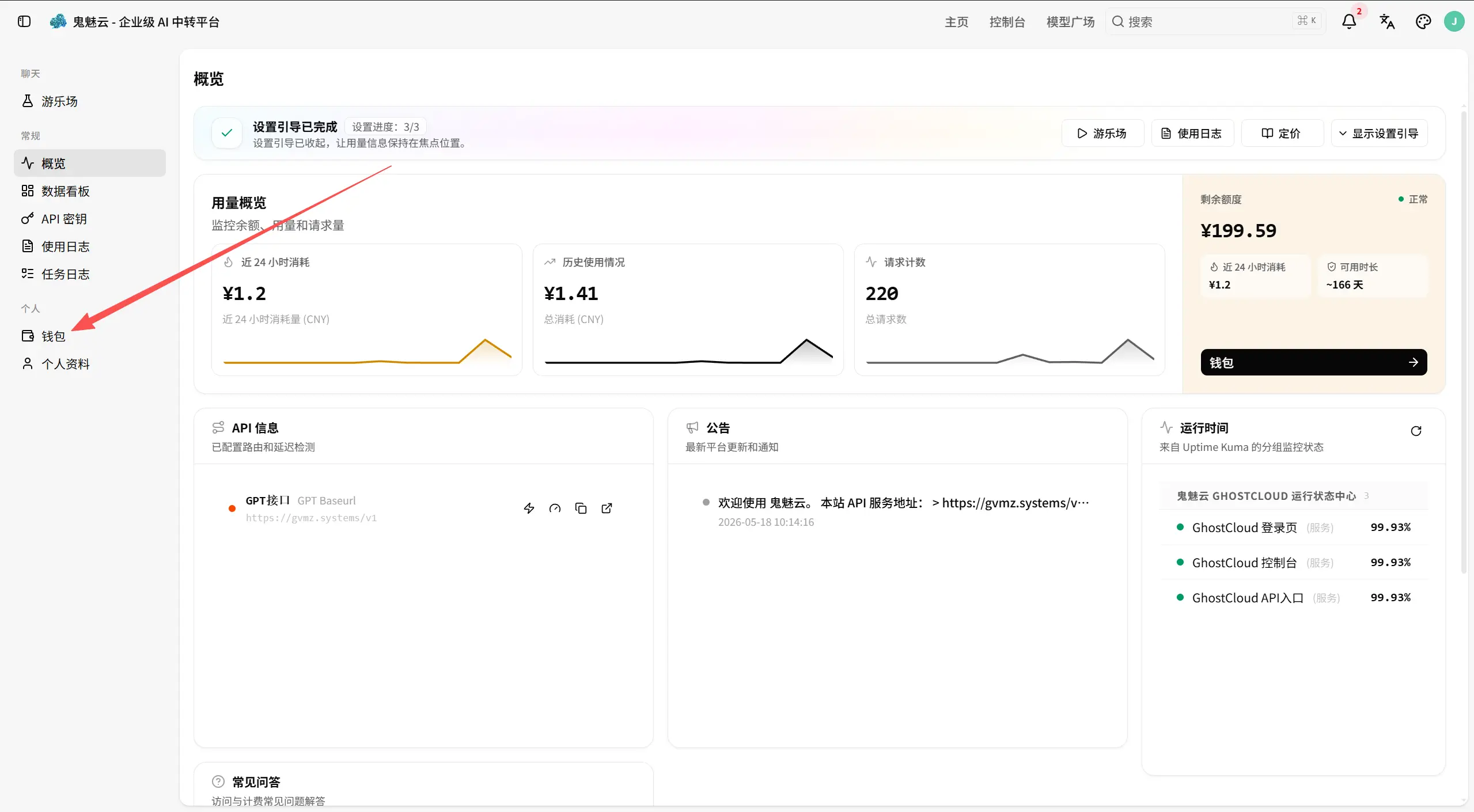This screenshot has height=812, width=1474.
Task: Expand 显示设置引导 dropdown
Action: coord(1379,134)
